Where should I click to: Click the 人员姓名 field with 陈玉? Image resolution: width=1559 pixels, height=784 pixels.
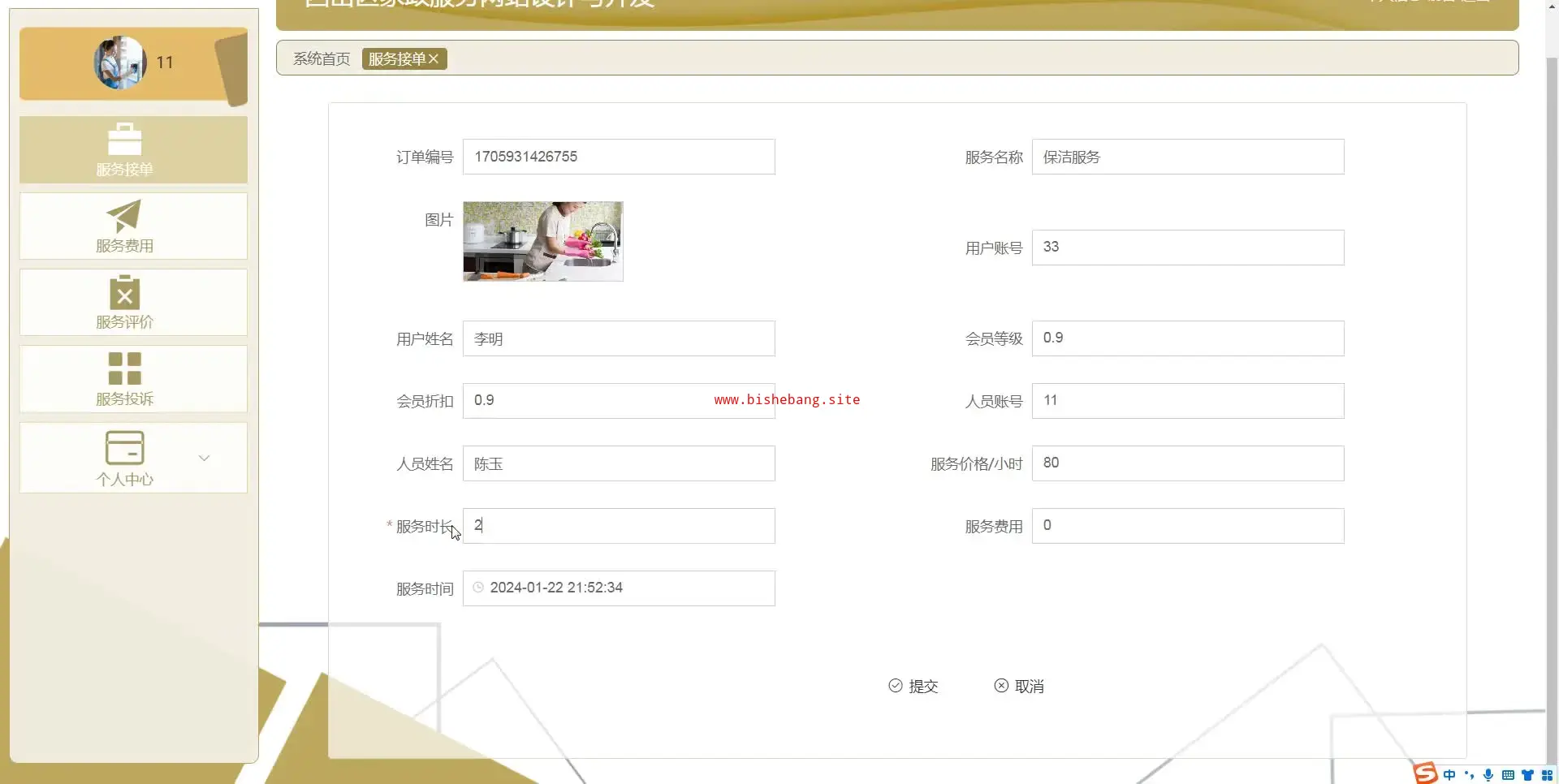619,463
